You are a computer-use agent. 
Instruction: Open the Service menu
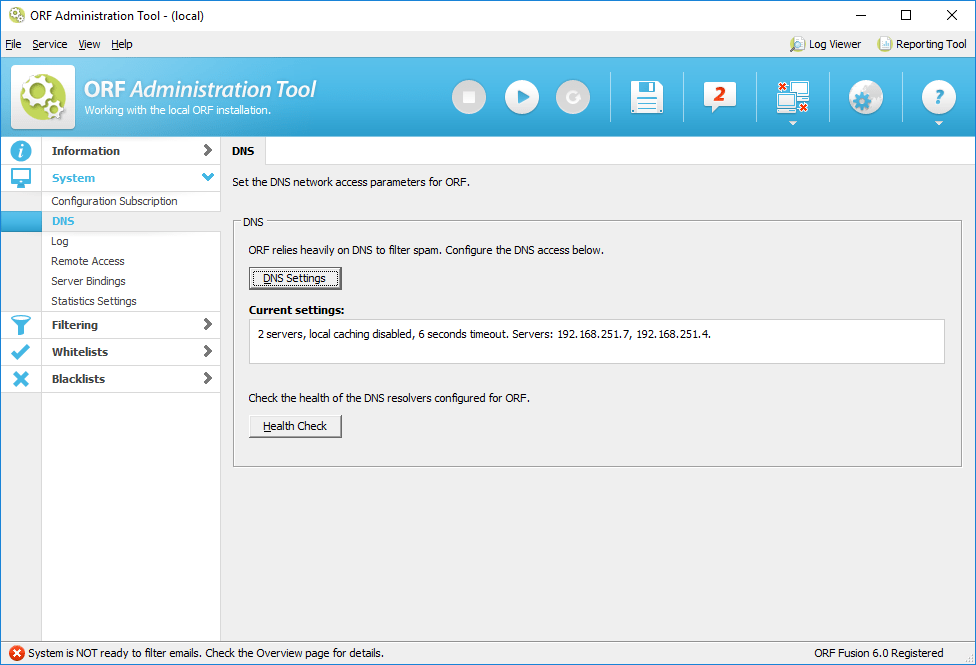tap(50, 44)
